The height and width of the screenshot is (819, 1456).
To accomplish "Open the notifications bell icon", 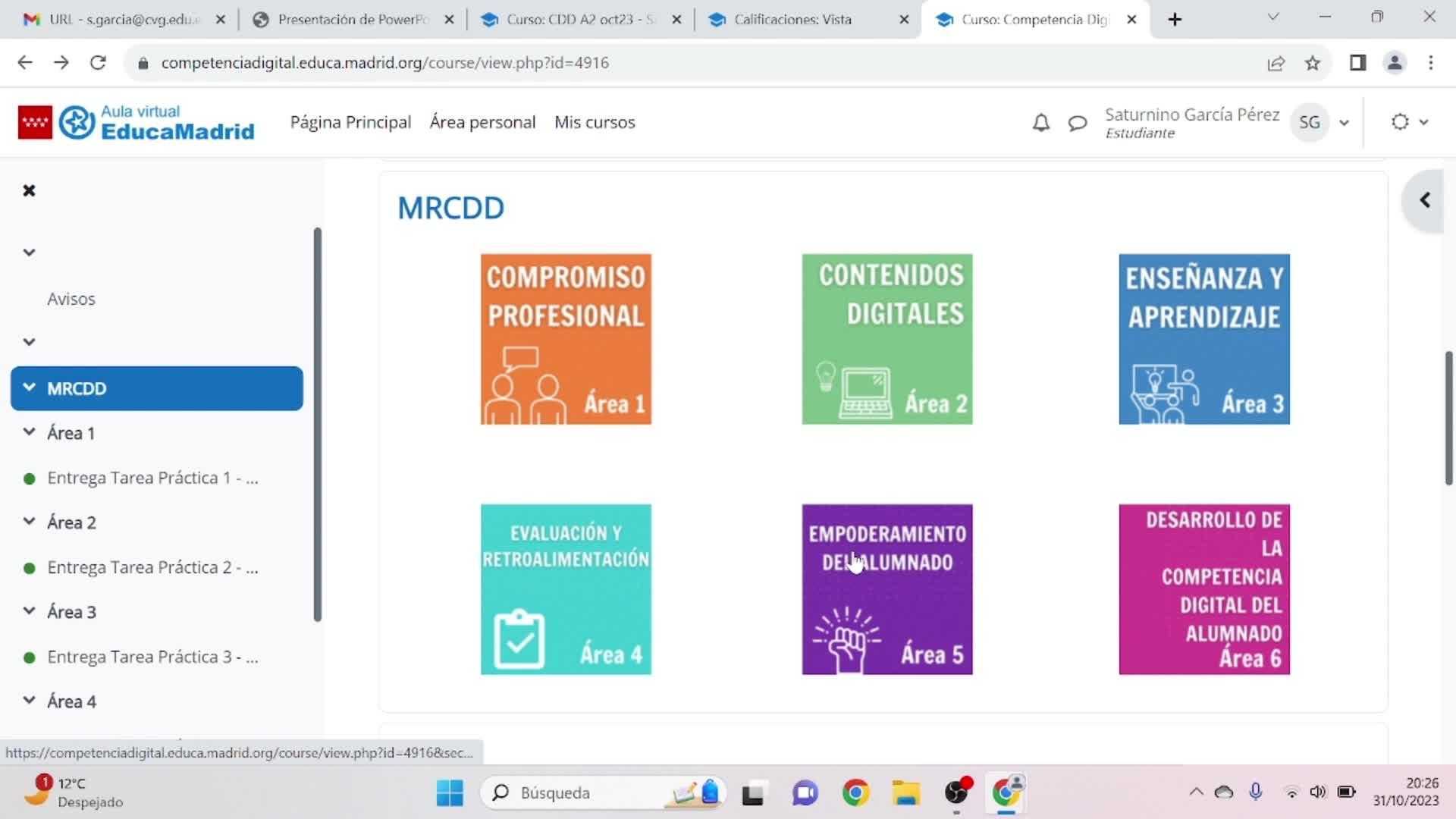I will point(1041,123).
